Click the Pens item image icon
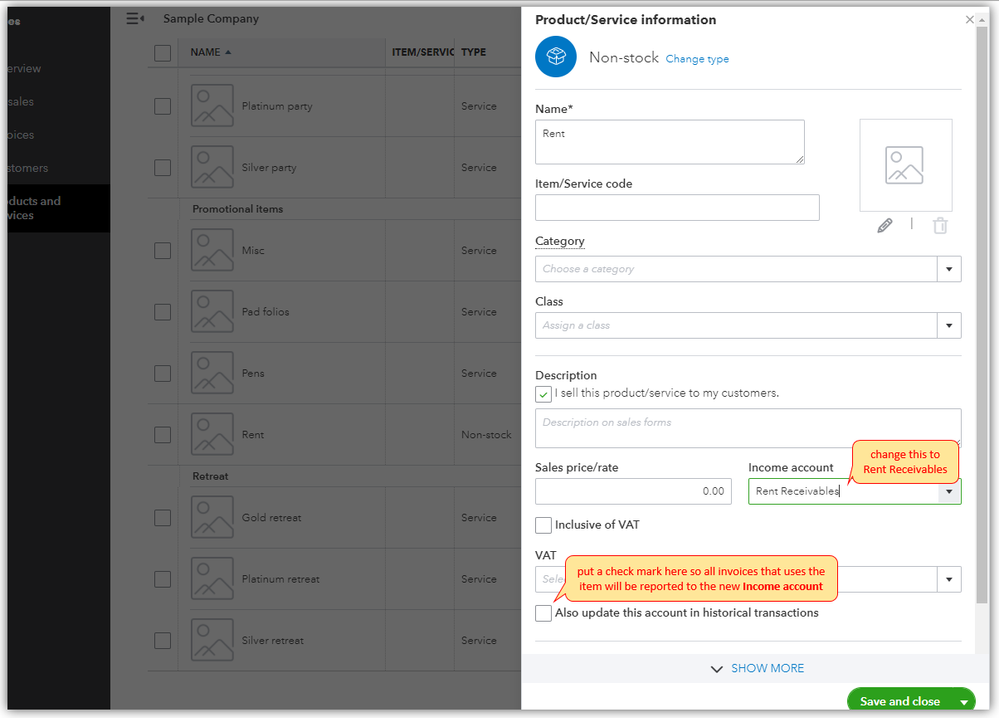 coord(212,373)
